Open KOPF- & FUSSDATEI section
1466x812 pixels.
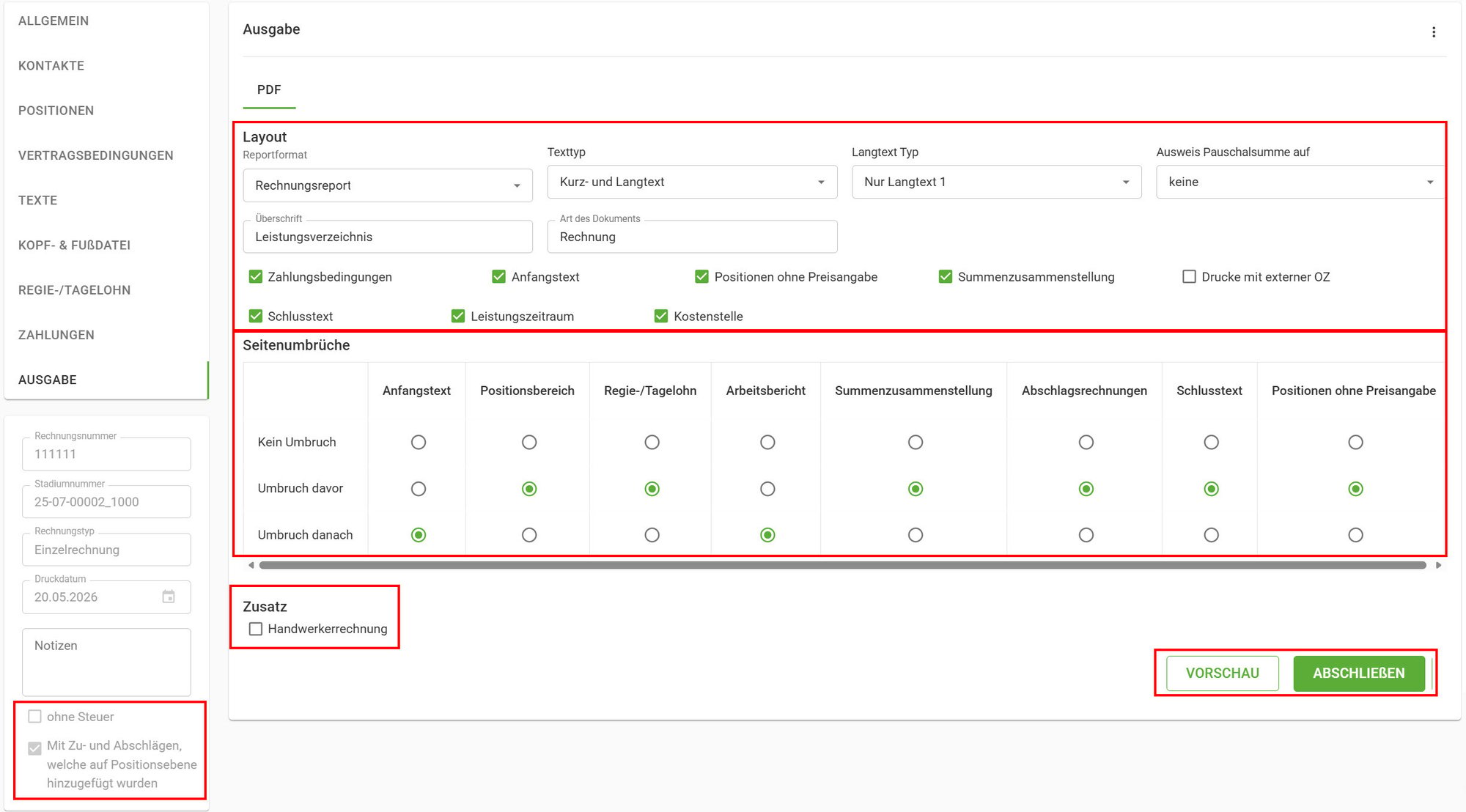[x=74, y=245]
